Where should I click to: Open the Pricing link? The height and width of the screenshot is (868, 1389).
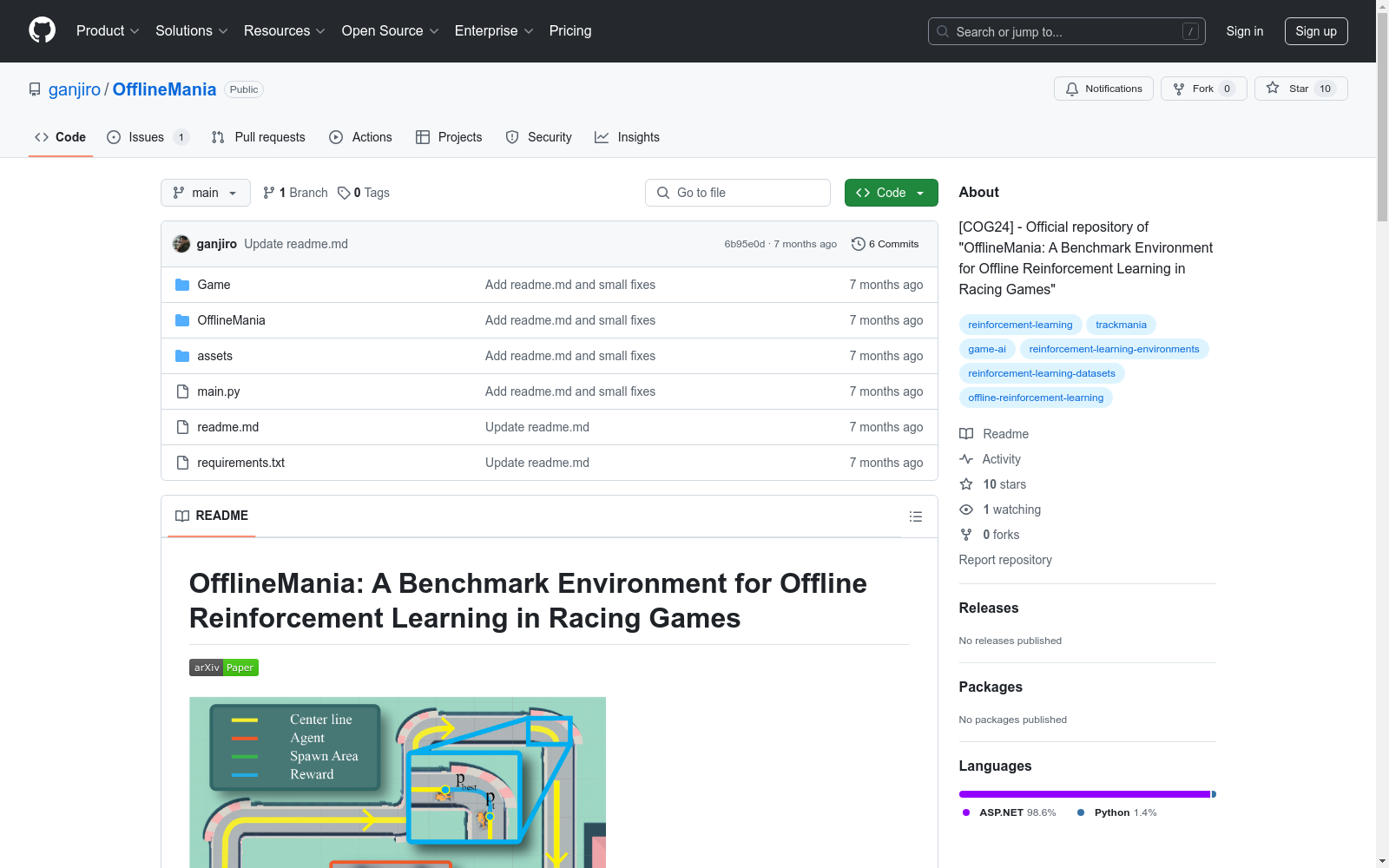[x=570, y=30]
